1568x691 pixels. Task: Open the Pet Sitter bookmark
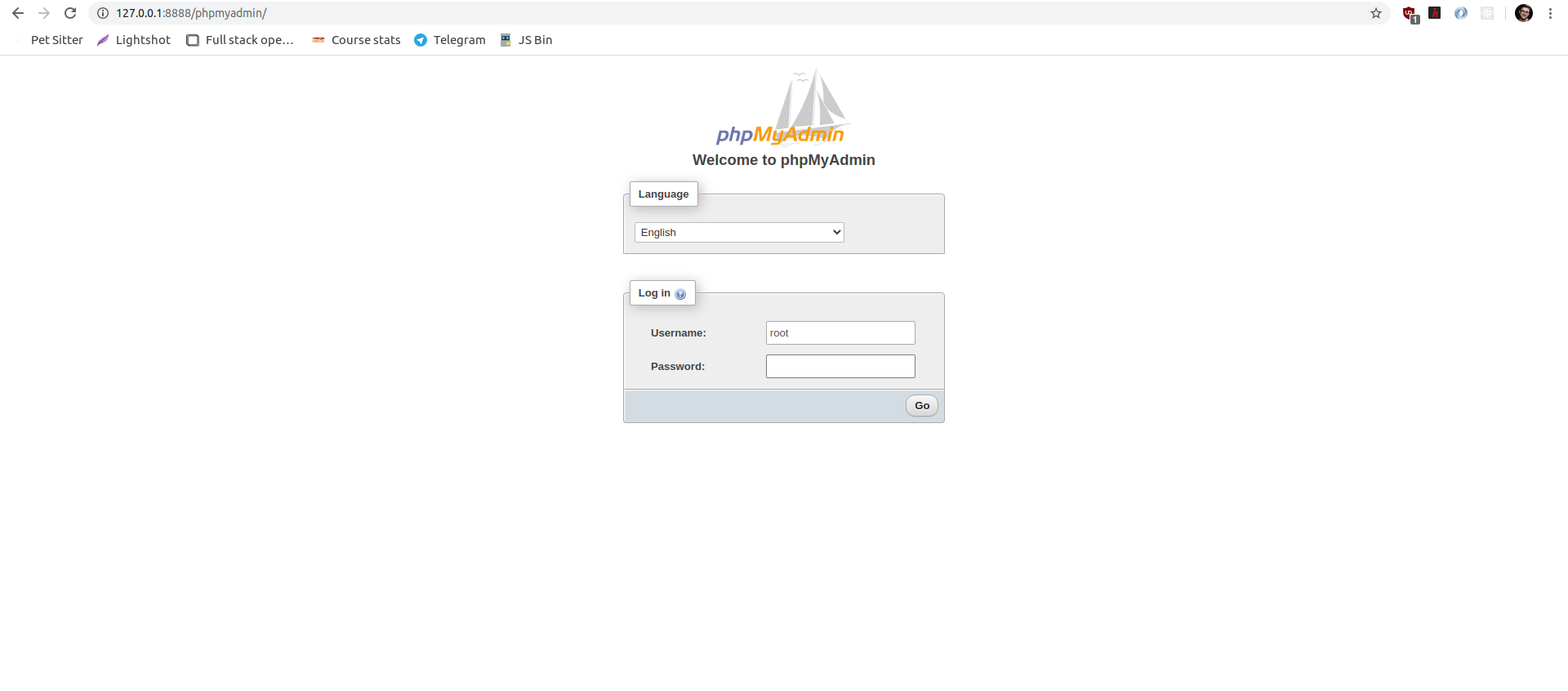point(49,40)
